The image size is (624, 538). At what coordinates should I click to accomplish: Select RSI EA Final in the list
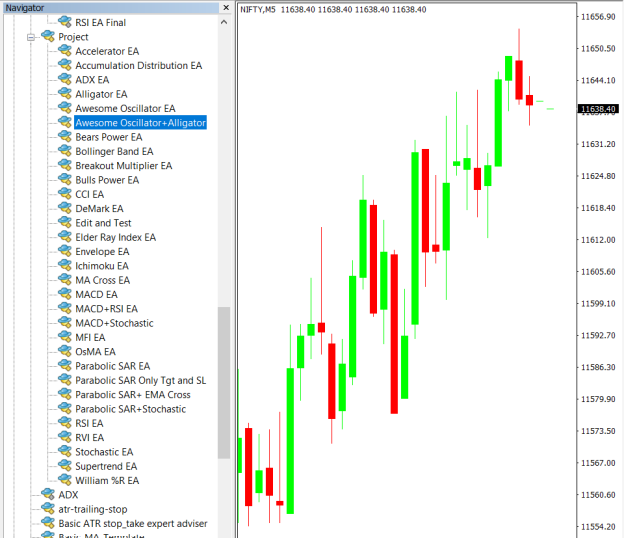(101, 23)
